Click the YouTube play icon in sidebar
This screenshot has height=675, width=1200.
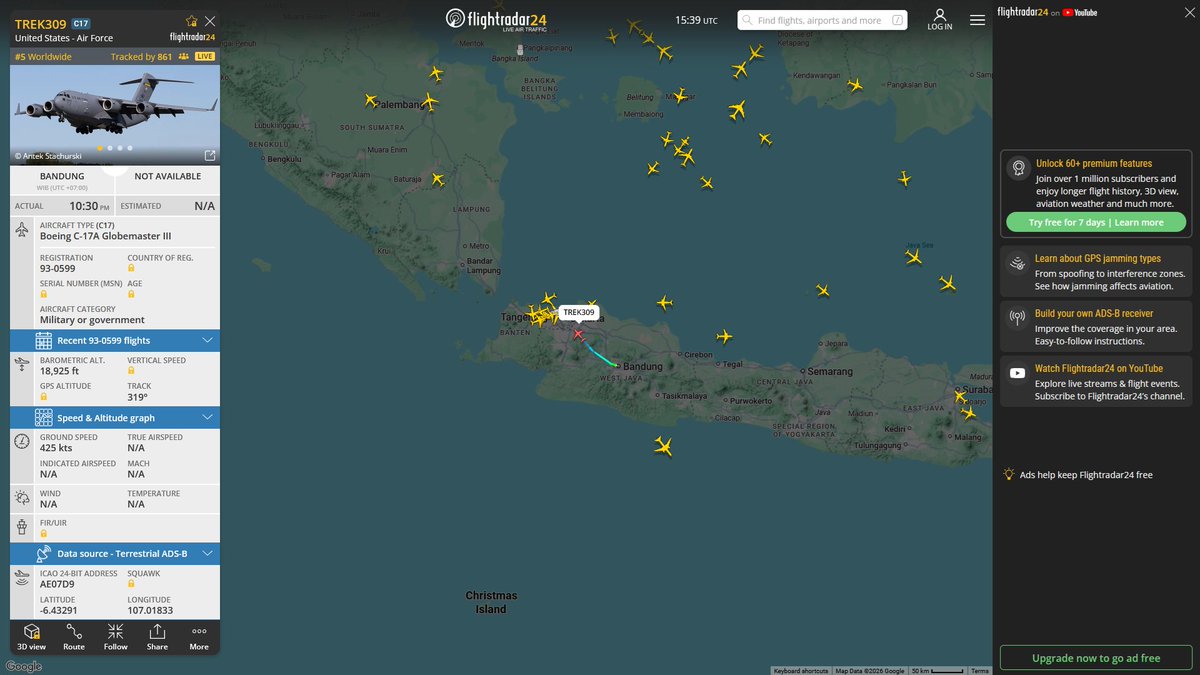click(1018, 373)
